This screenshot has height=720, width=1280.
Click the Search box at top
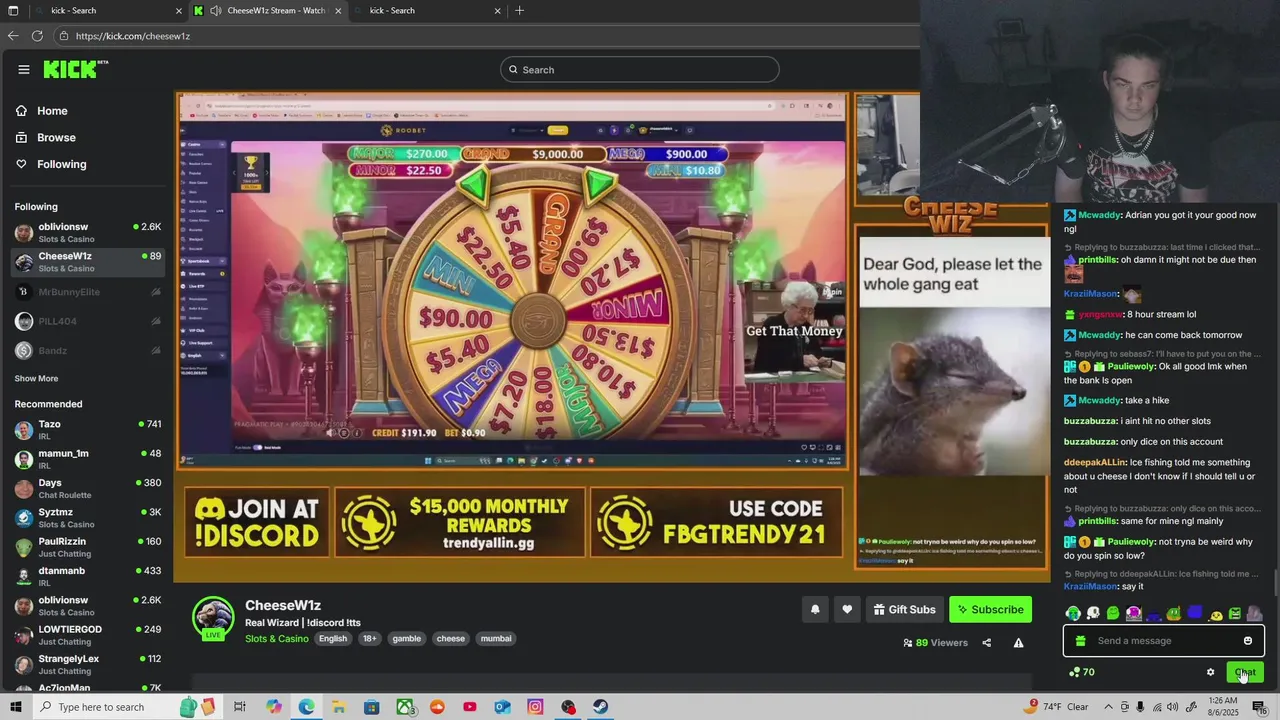pos(640,69)
